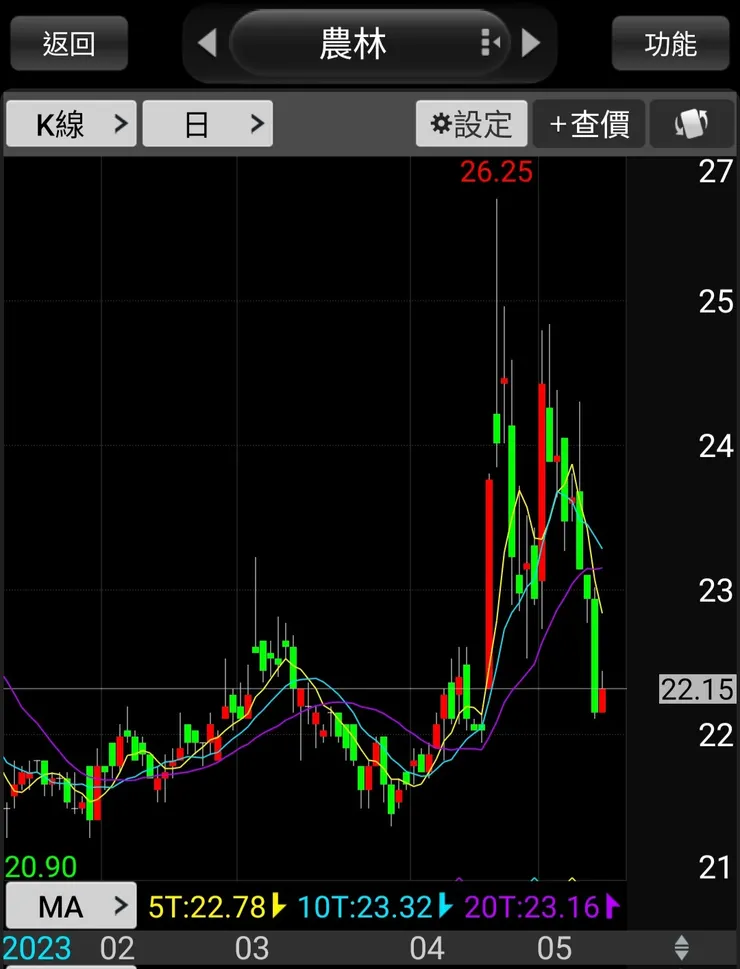Tap the 21 price axis label

point(716,868)
